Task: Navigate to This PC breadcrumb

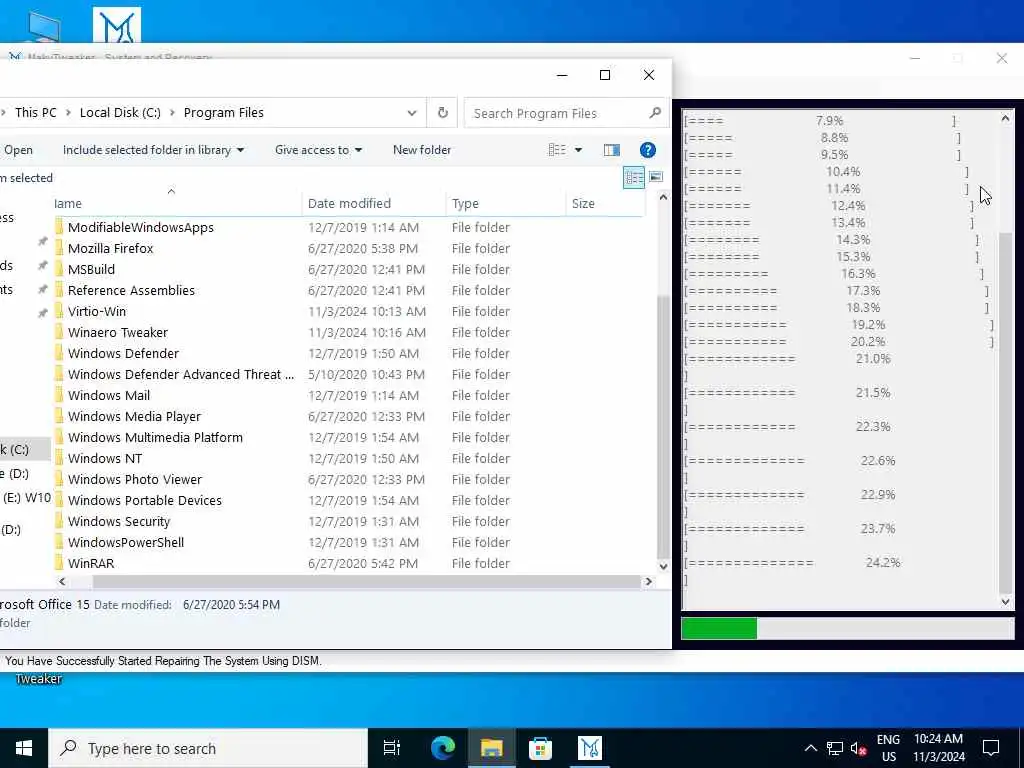Action: [35, 112]
